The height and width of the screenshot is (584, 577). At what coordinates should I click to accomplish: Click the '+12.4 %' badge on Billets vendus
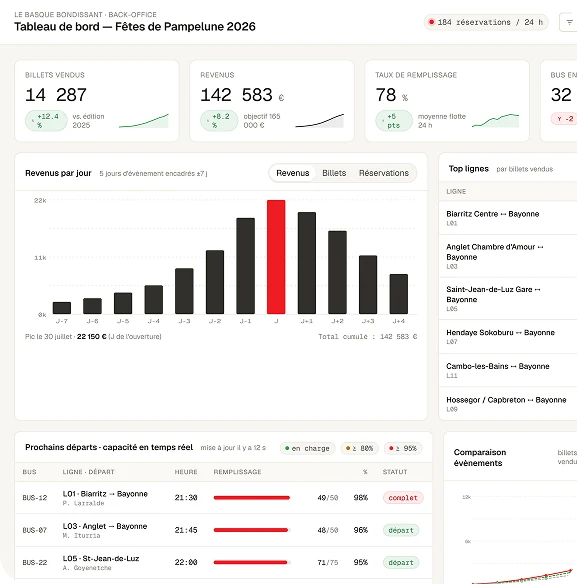46,121
